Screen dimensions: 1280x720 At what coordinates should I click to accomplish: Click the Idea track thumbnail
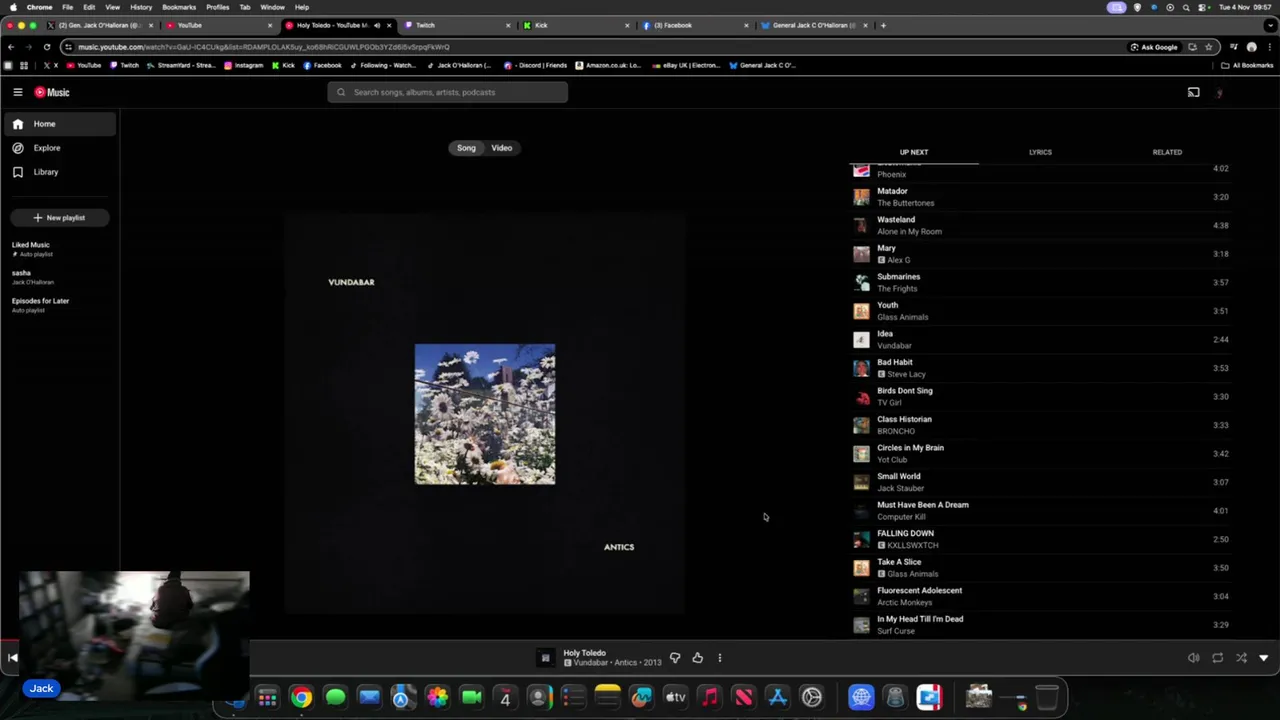(x=861, y=340)
